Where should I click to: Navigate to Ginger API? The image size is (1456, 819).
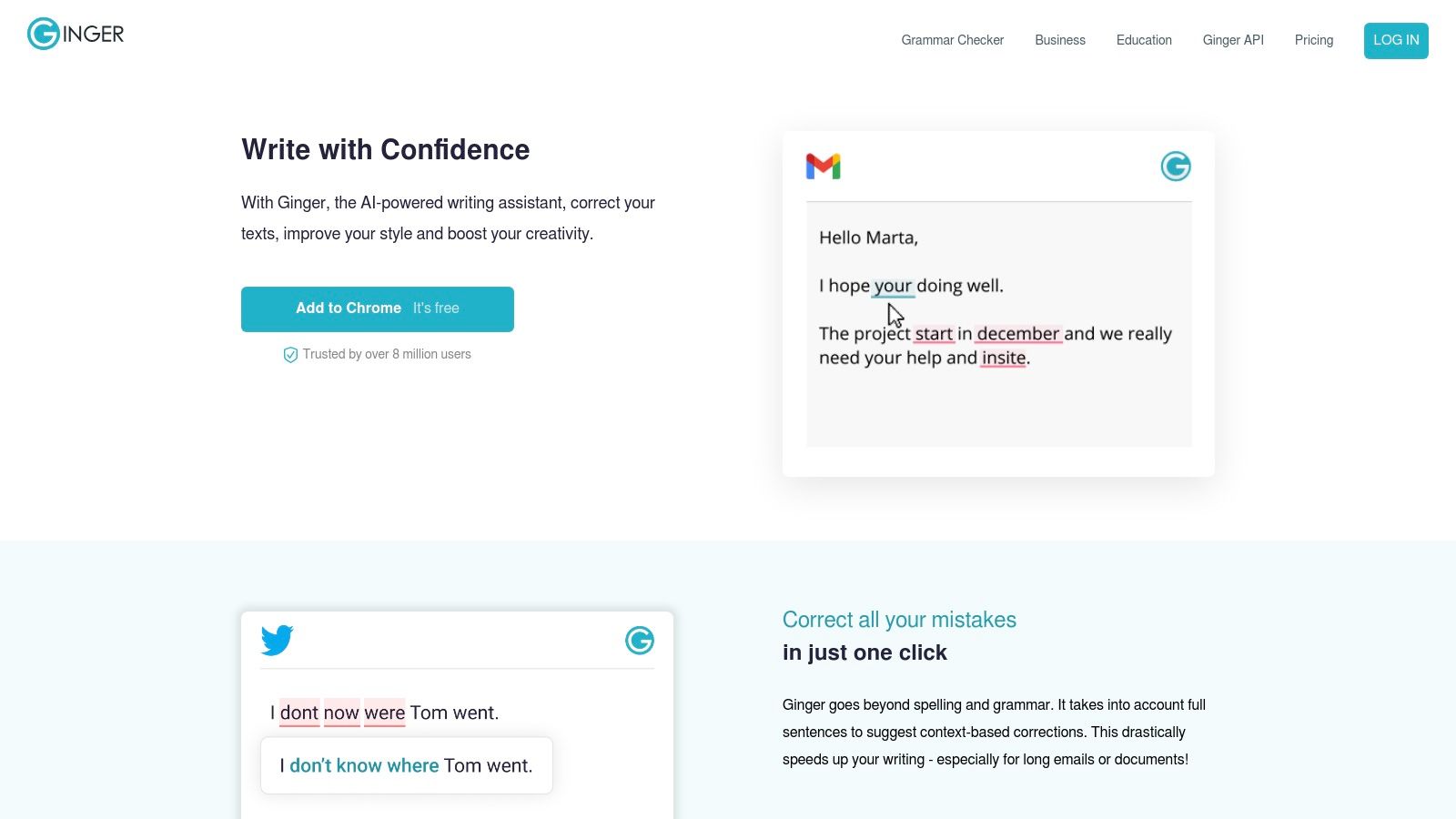pyautogui.click(x=1232, y=40)
